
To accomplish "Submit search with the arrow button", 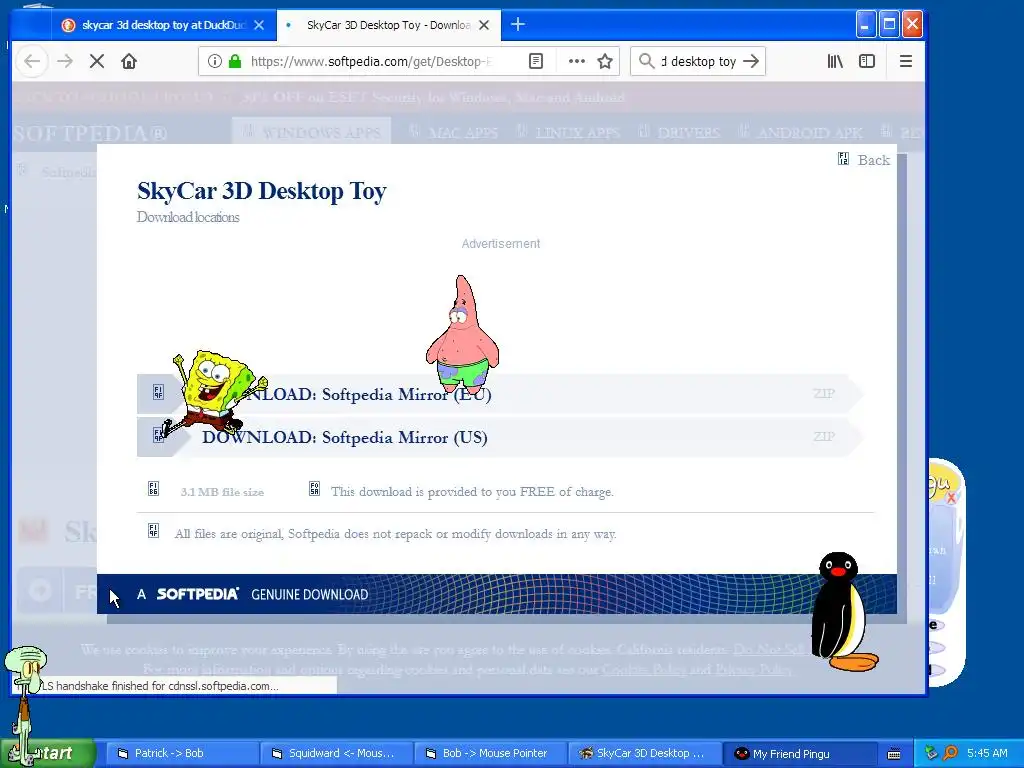I will pos(751,61).
